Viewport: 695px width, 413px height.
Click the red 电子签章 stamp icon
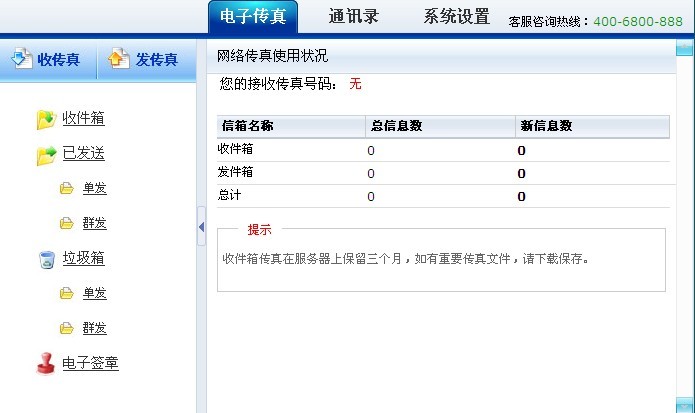[46, 363]
